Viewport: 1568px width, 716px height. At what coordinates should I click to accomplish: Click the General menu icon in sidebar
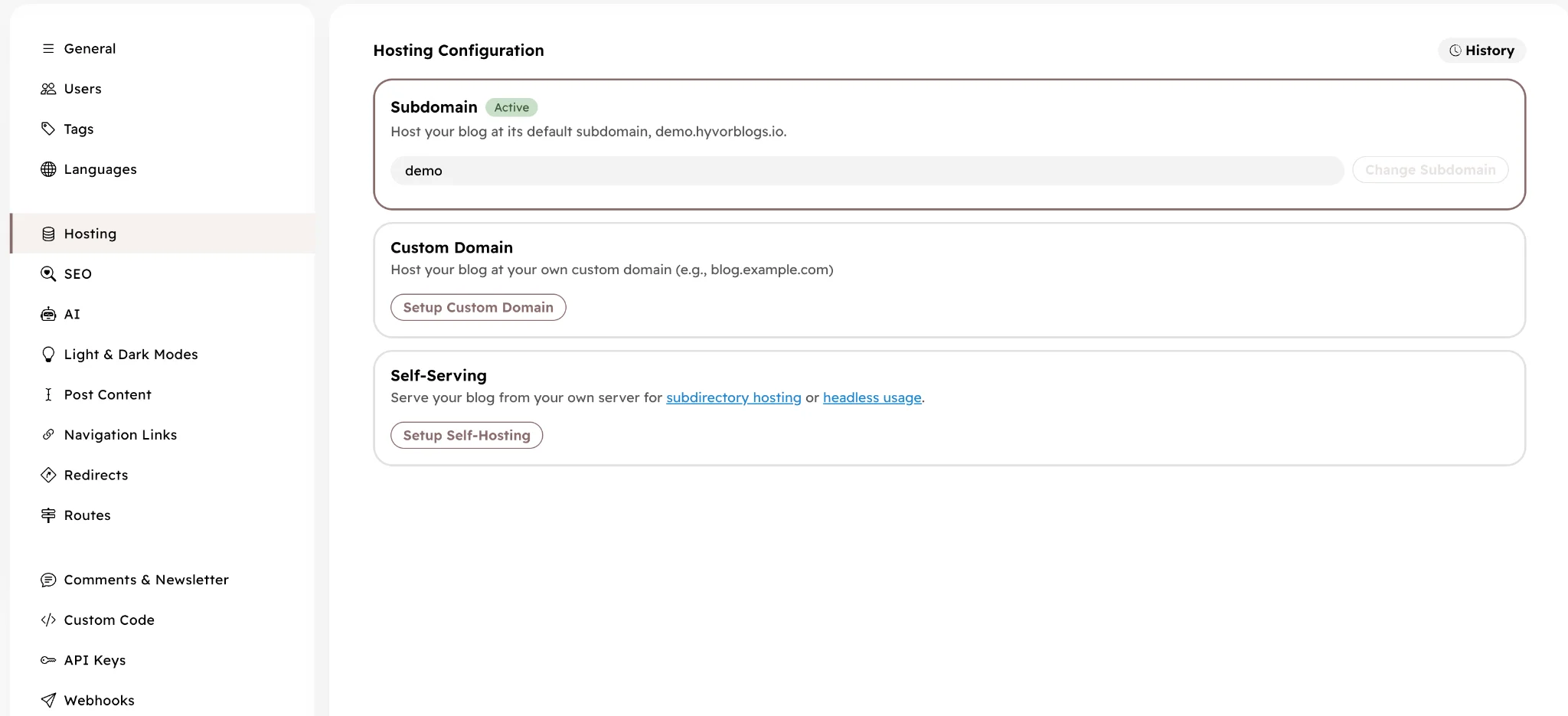tap(48, 48)
